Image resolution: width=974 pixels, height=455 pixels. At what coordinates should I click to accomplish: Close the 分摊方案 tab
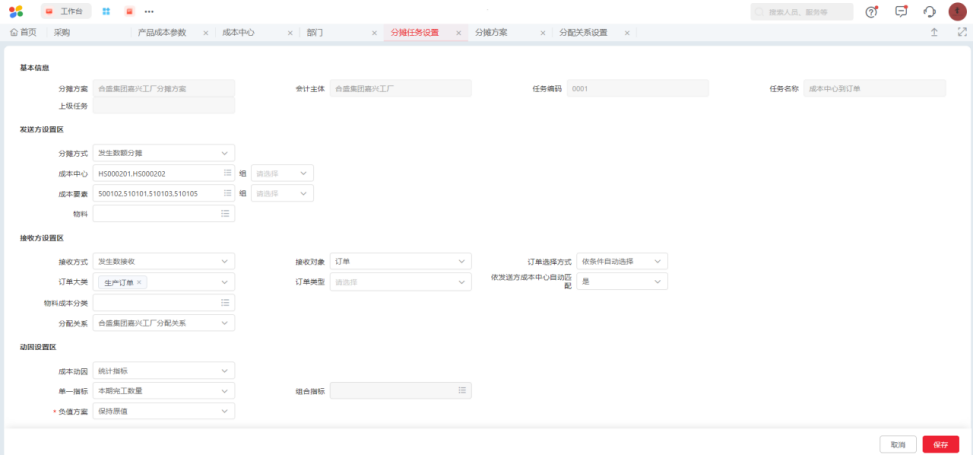pyautogui.click(x=542, y=33)
